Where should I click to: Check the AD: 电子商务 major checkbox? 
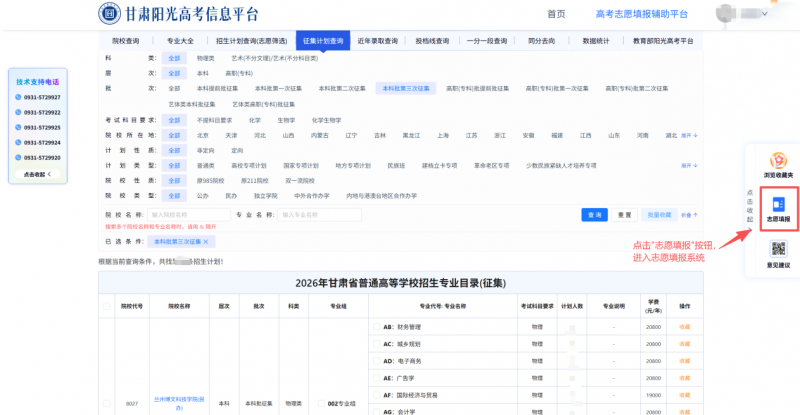376,361
